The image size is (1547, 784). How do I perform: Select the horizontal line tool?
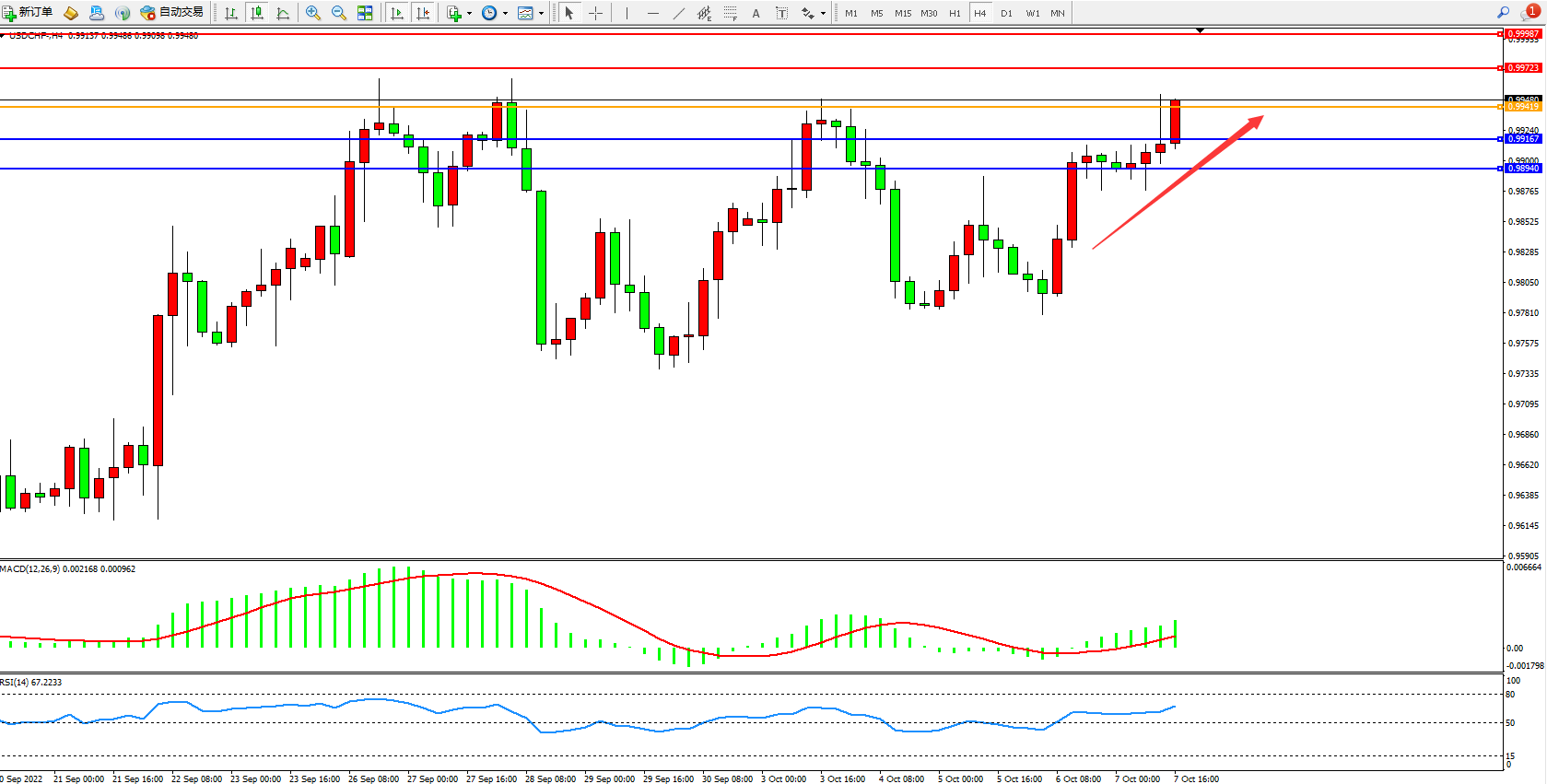[652, 13]
